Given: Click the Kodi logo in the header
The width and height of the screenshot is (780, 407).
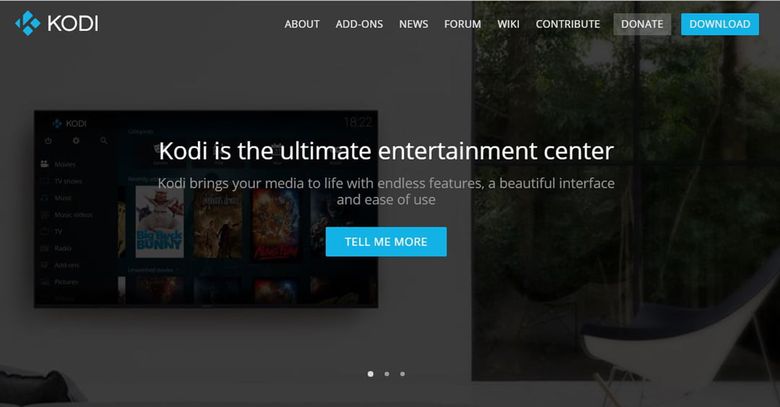Looking at the screenshot, I should tap(57, 23).
